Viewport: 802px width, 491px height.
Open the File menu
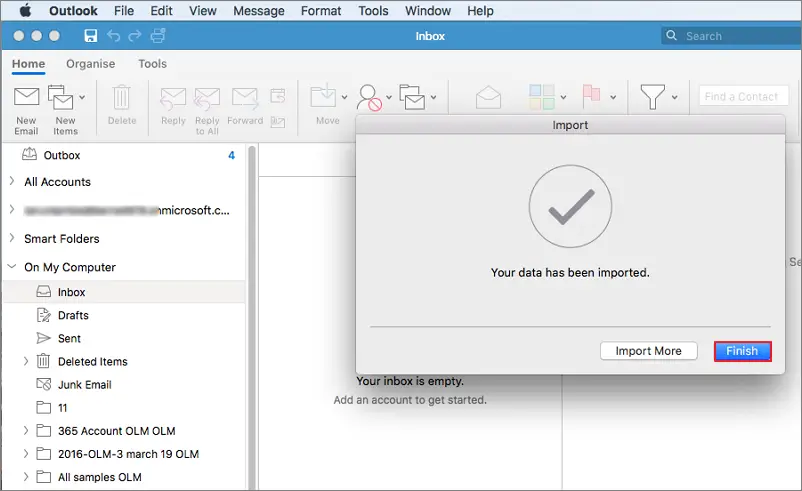point(124,11)
